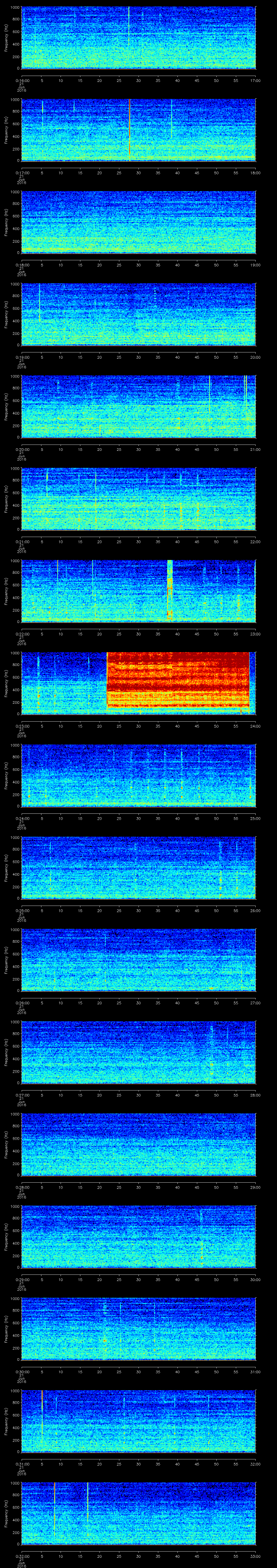Click the 17:00 end label of the first spectrogram
This screenshot has height=1568, width=277.
pyautogui.click(x=255, y=80)
